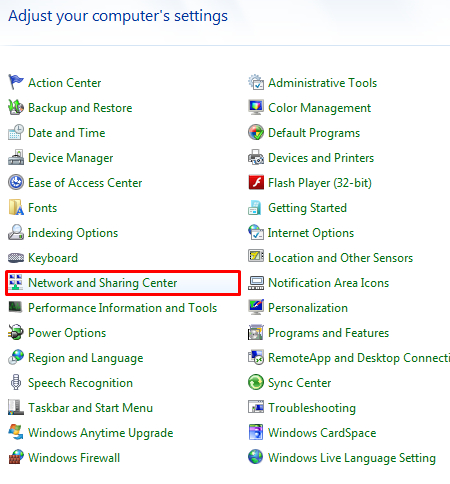Viewport: 450px width, 484px height.
Task: Open Taskbar and Start Menu settings
Action: 90,408
